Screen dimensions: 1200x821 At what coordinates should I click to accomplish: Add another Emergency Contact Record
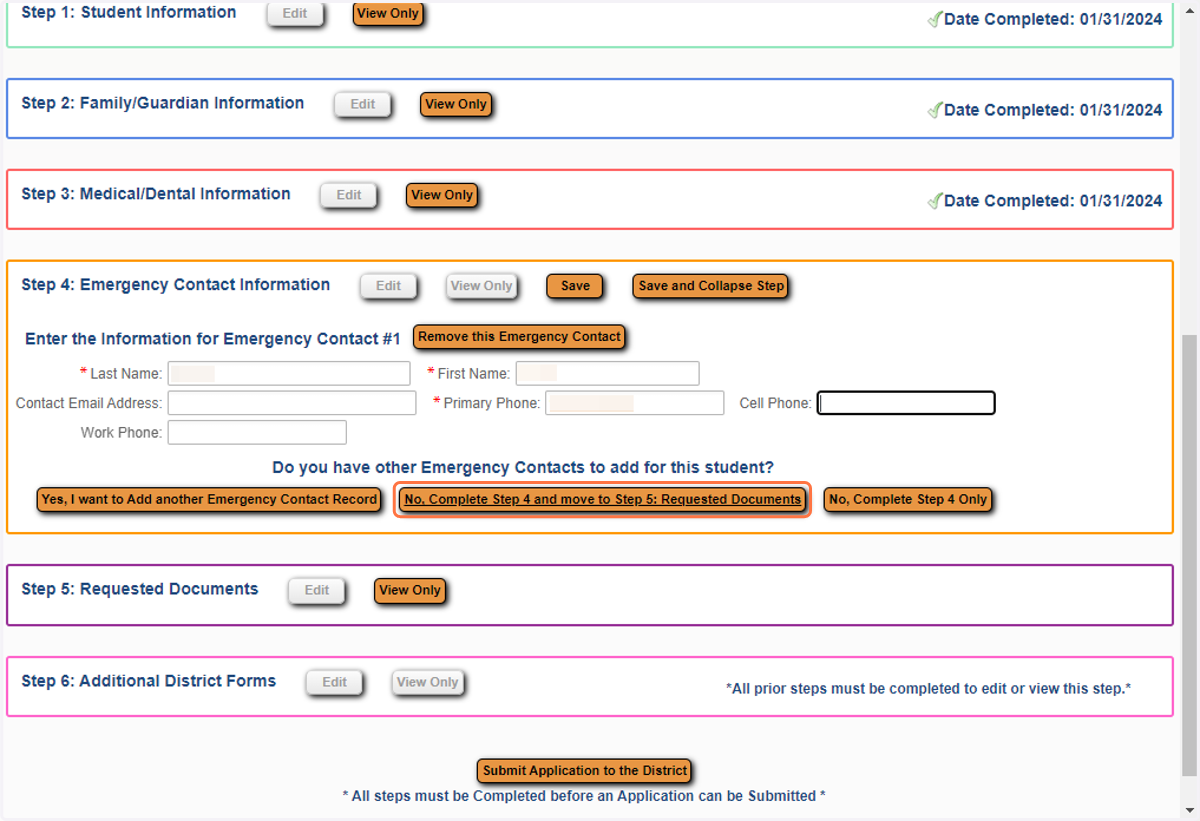209,500
